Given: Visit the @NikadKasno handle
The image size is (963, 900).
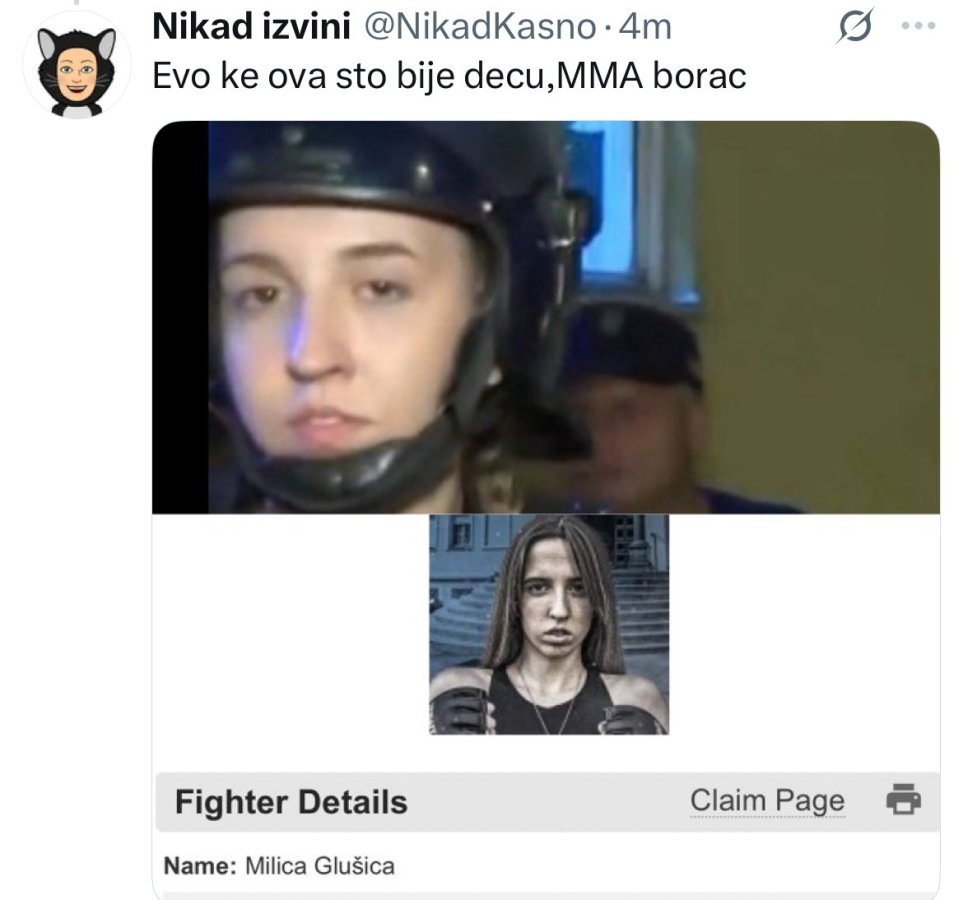Looking at the screenshot, I should point(480,27).
